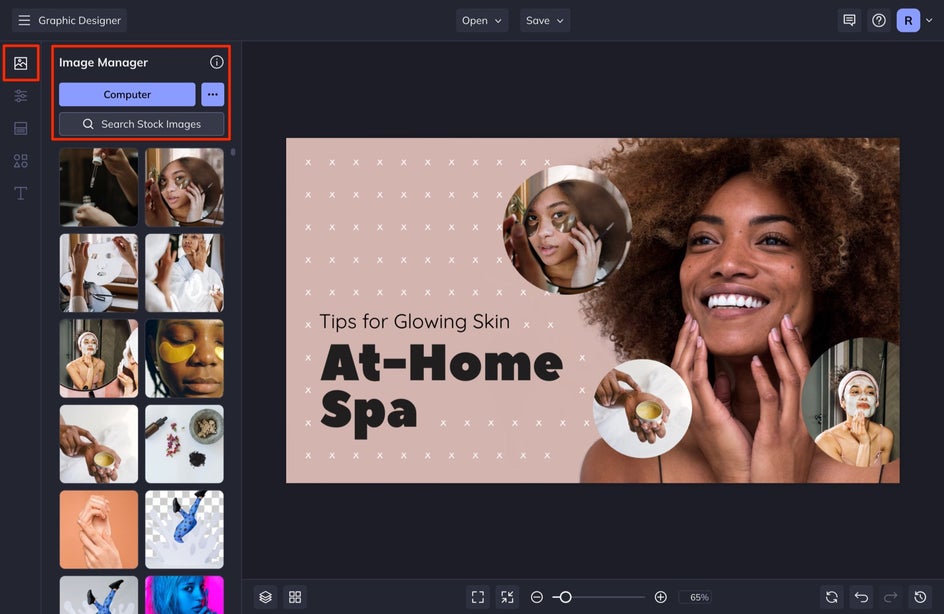Expand the account menu chevron
This screenshot has width=944, height=614.
(929, 20)
